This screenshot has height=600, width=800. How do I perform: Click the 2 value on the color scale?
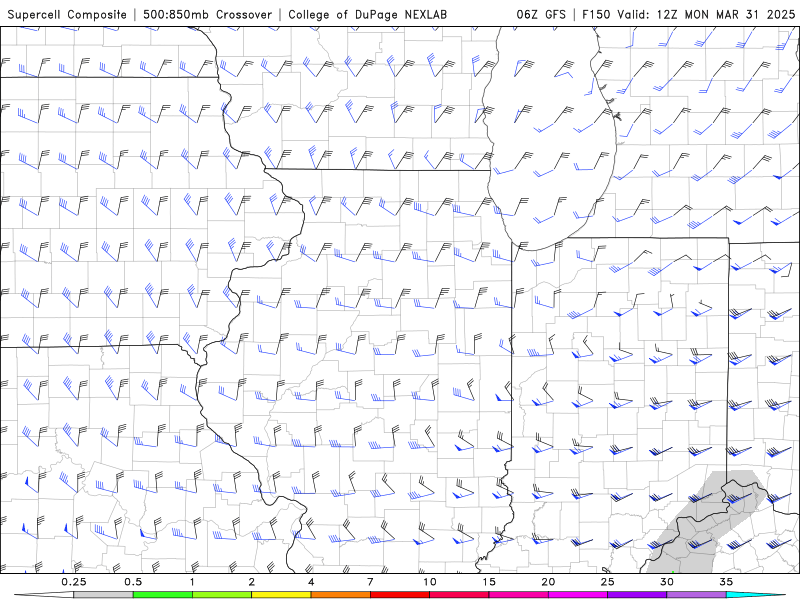click(x=252, y=582)
